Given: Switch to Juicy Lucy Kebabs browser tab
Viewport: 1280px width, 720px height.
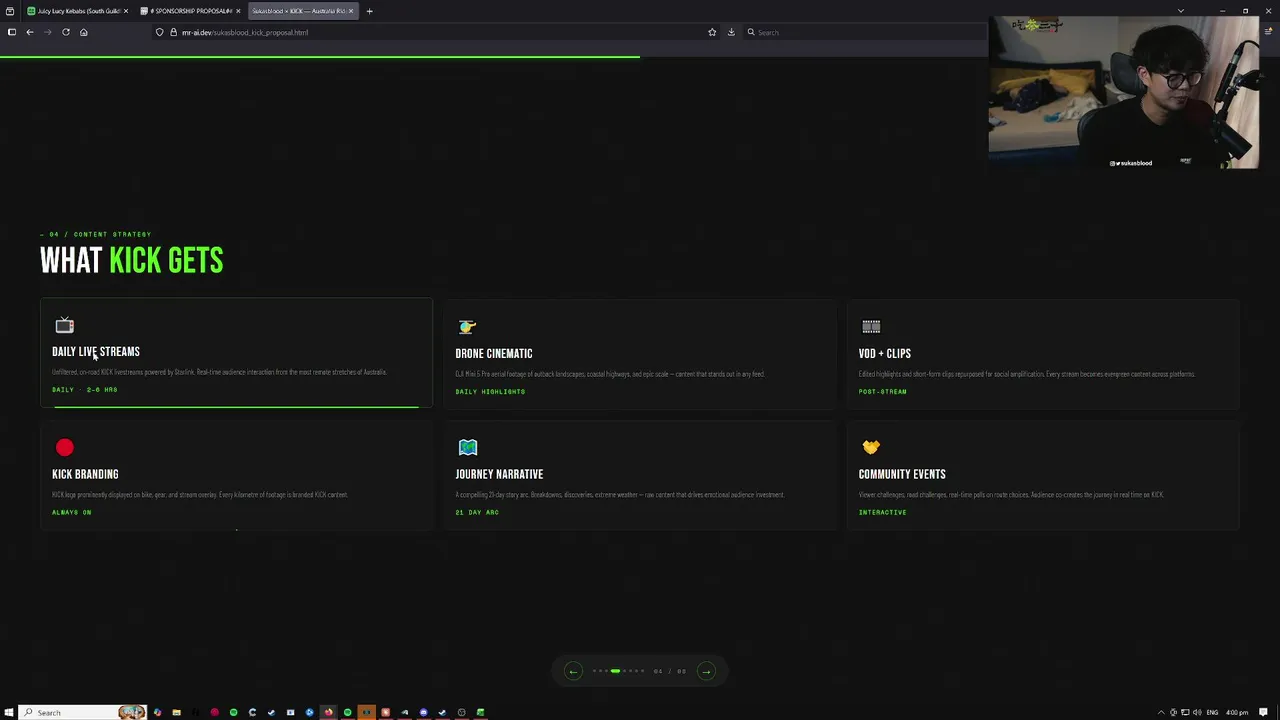Looking at the screenshot, I should (x=75, y=11).
